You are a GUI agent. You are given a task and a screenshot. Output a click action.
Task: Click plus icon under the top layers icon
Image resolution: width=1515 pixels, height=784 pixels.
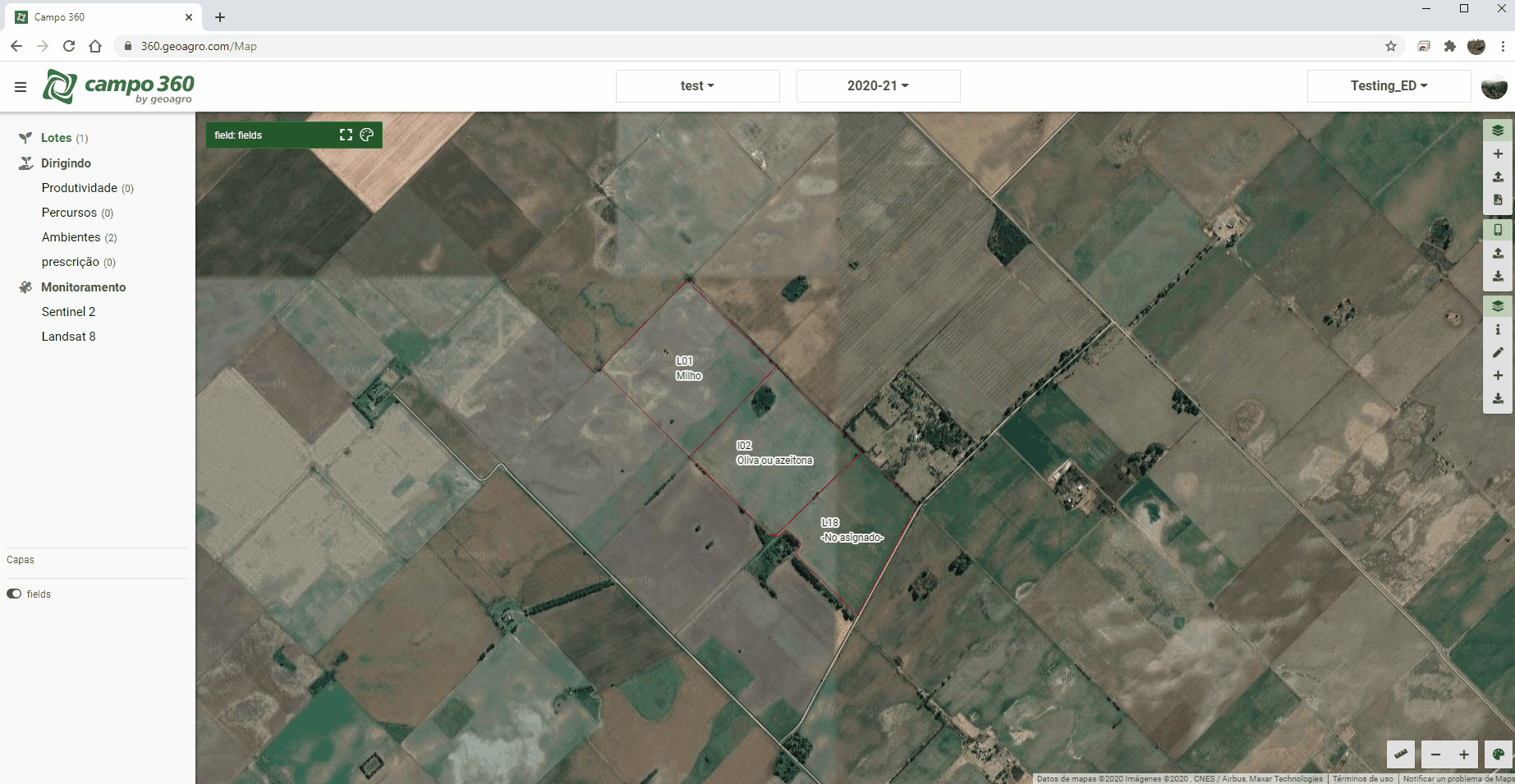1498,154
